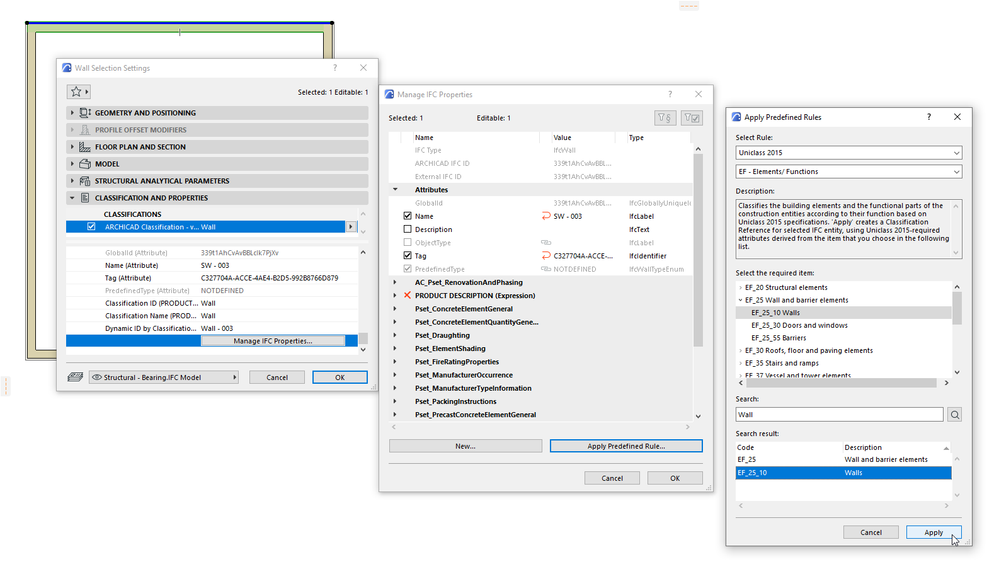Expand EF_20 Structural elements tree node
Viewport: 999px width, 566px height.
click(x=740, y=287)
